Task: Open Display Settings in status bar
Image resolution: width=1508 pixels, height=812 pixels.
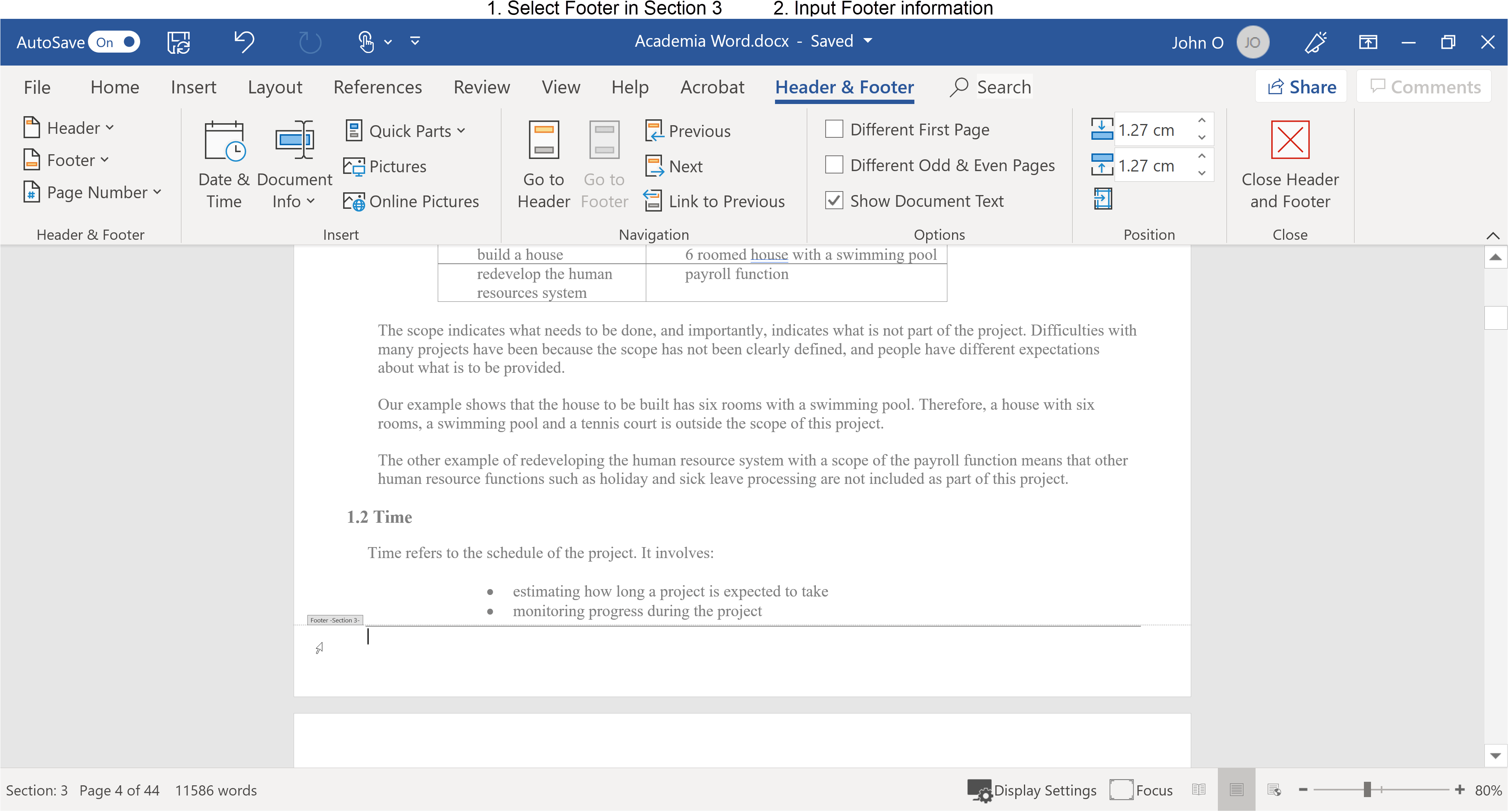Action: coord(1031,790)
